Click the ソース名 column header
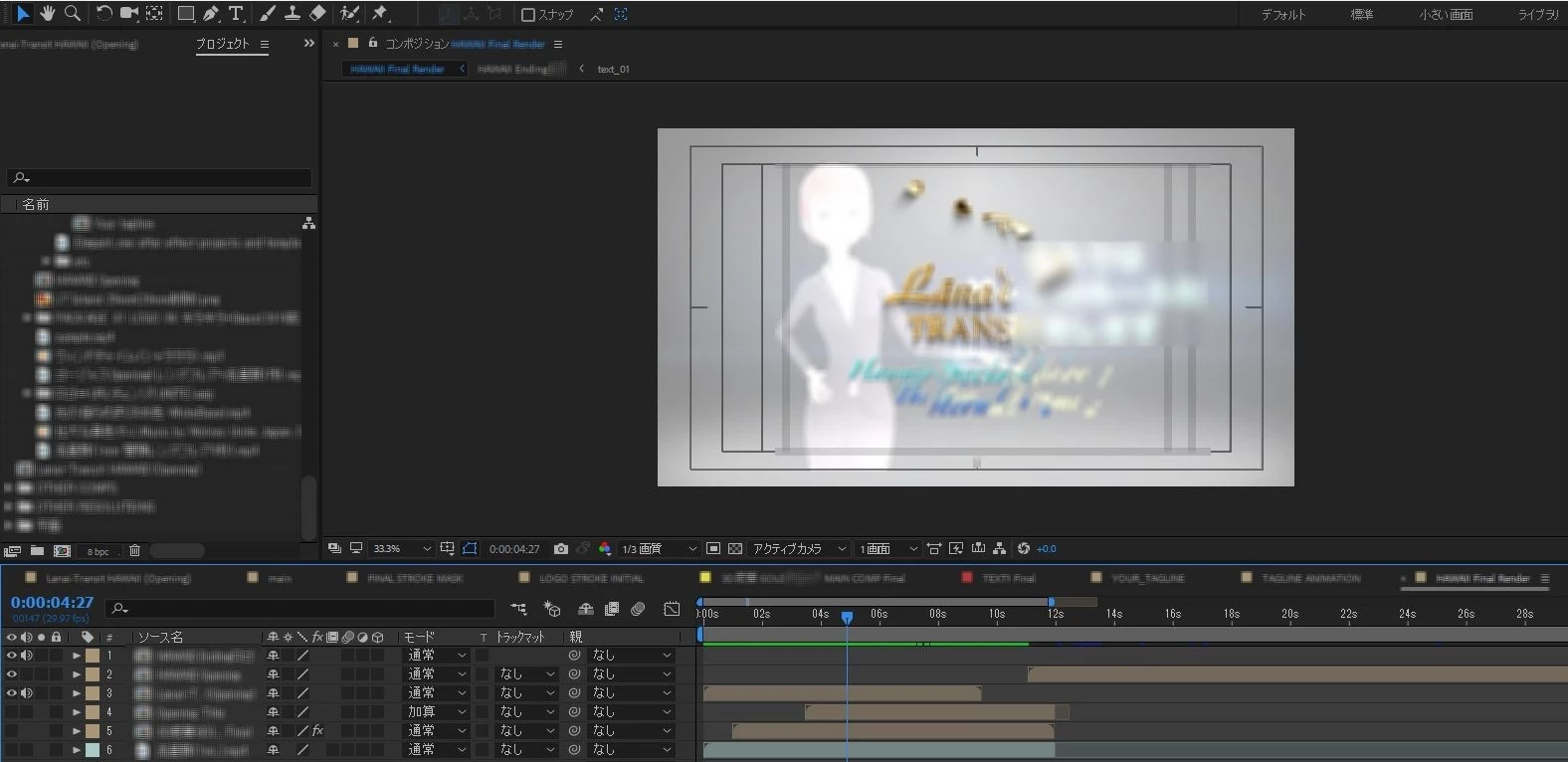The height and width of the screenshot is (762, 1568). (160, 637)
